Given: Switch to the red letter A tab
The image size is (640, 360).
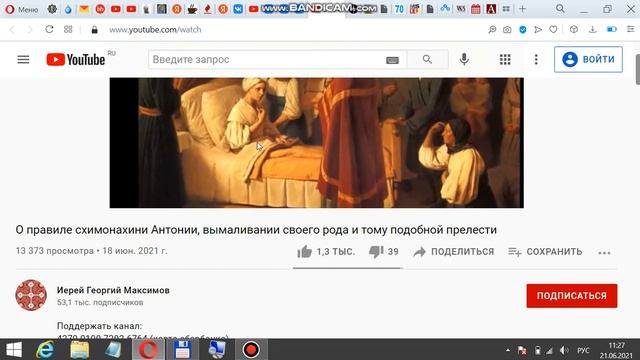Looking at the screenshot, I should point(491,9).
